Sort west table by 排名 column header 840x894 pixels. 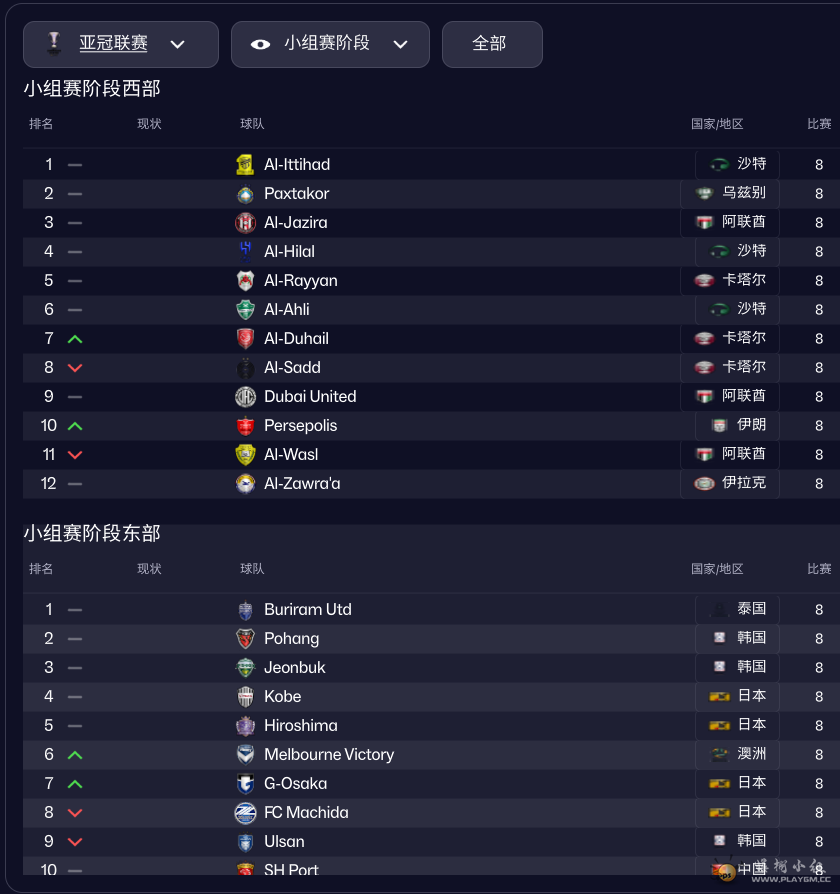[41, 124]
